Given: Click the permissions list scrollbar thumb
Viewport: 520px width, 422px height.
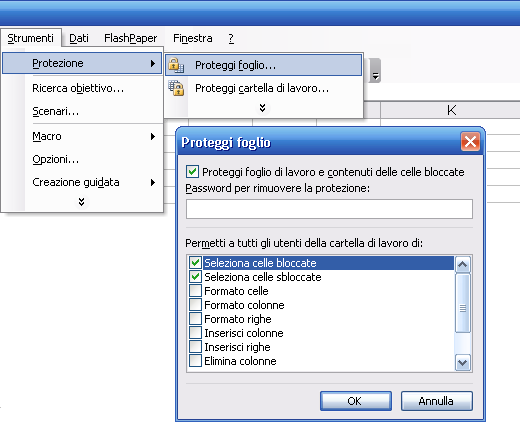Looking at the screenshot, I should click(x=462, y=303).
